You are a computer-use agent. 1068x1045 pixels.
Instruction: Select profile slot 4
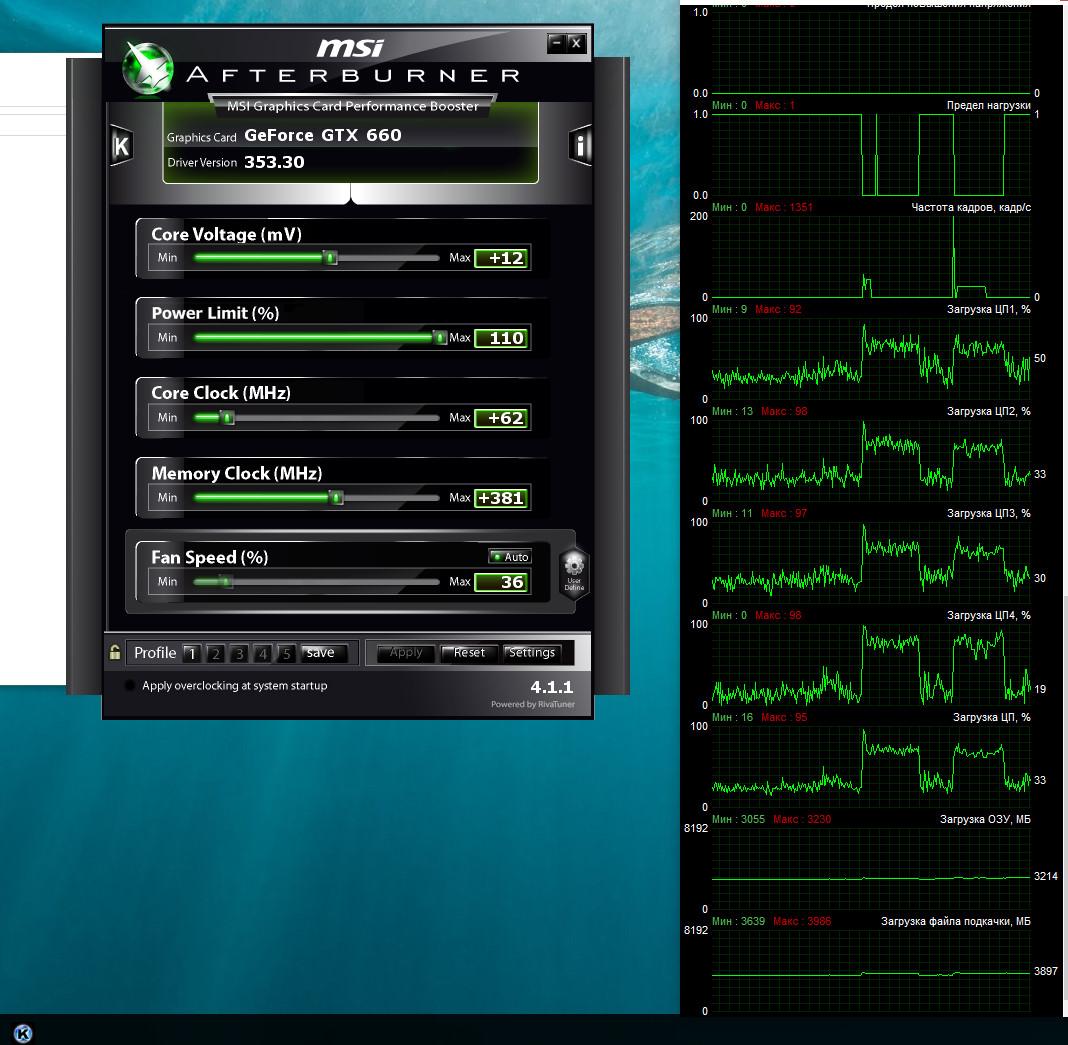[x=263, y=653]
